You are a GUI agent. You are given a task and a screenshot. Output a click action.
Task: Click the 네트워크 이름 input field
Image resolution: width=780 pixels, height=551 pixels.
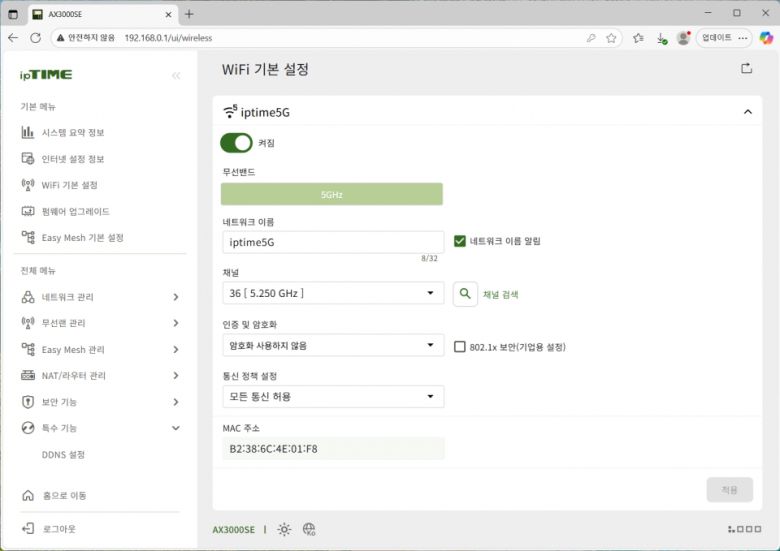(x=333, y=242)
